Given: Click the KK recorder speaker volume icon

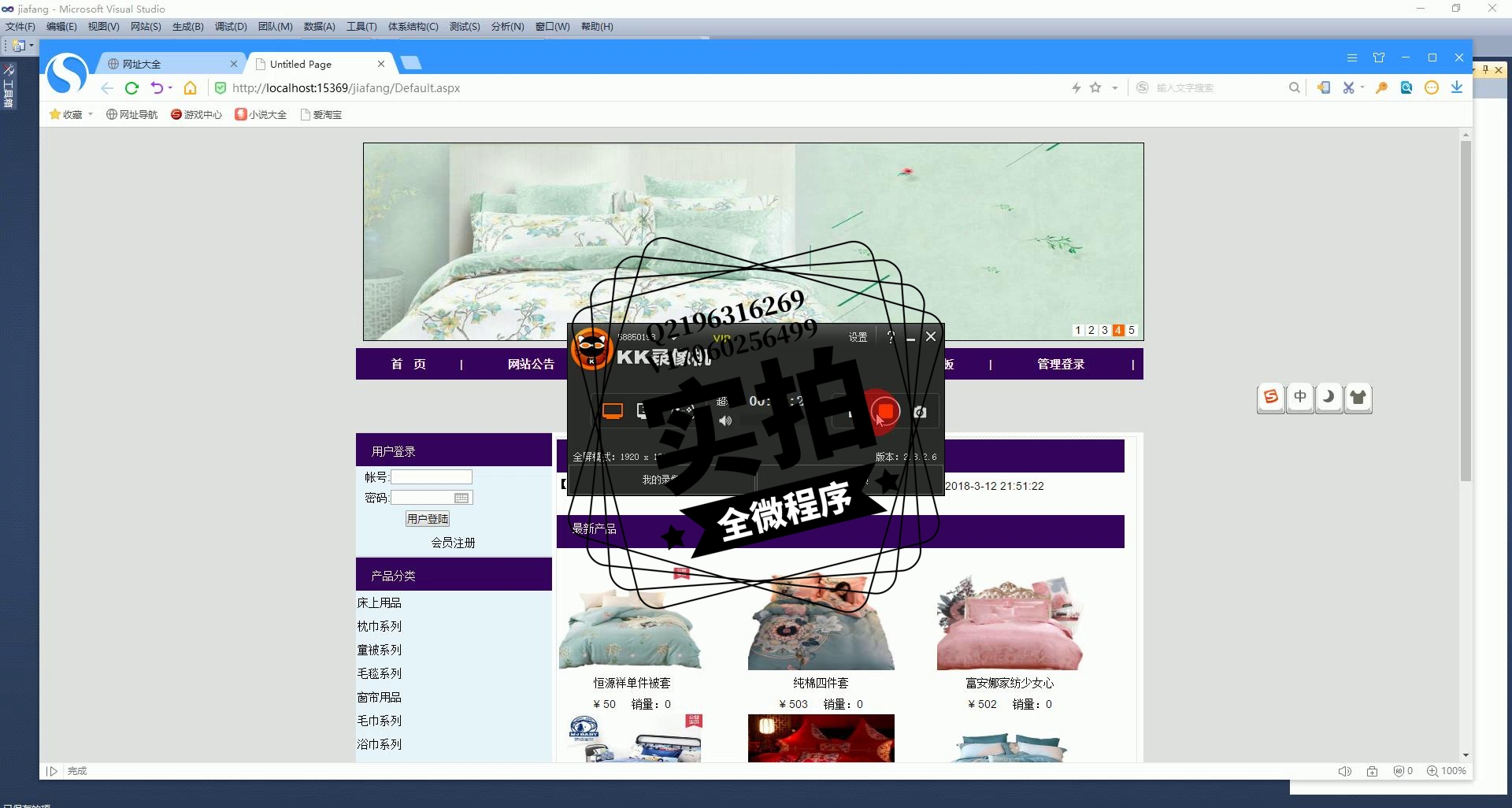Looking at the screenshot, I should click(725, 421).
